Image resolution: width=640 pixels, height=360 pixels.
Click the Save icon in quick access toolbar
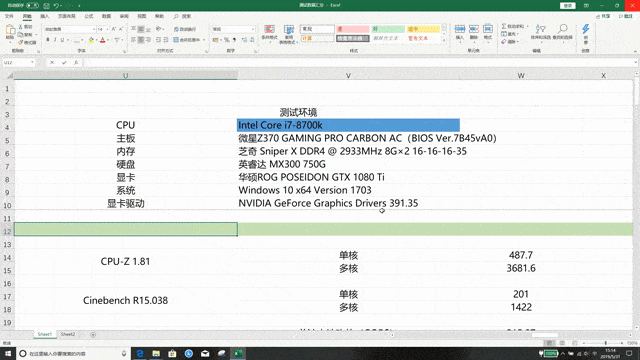click(47, 6)
